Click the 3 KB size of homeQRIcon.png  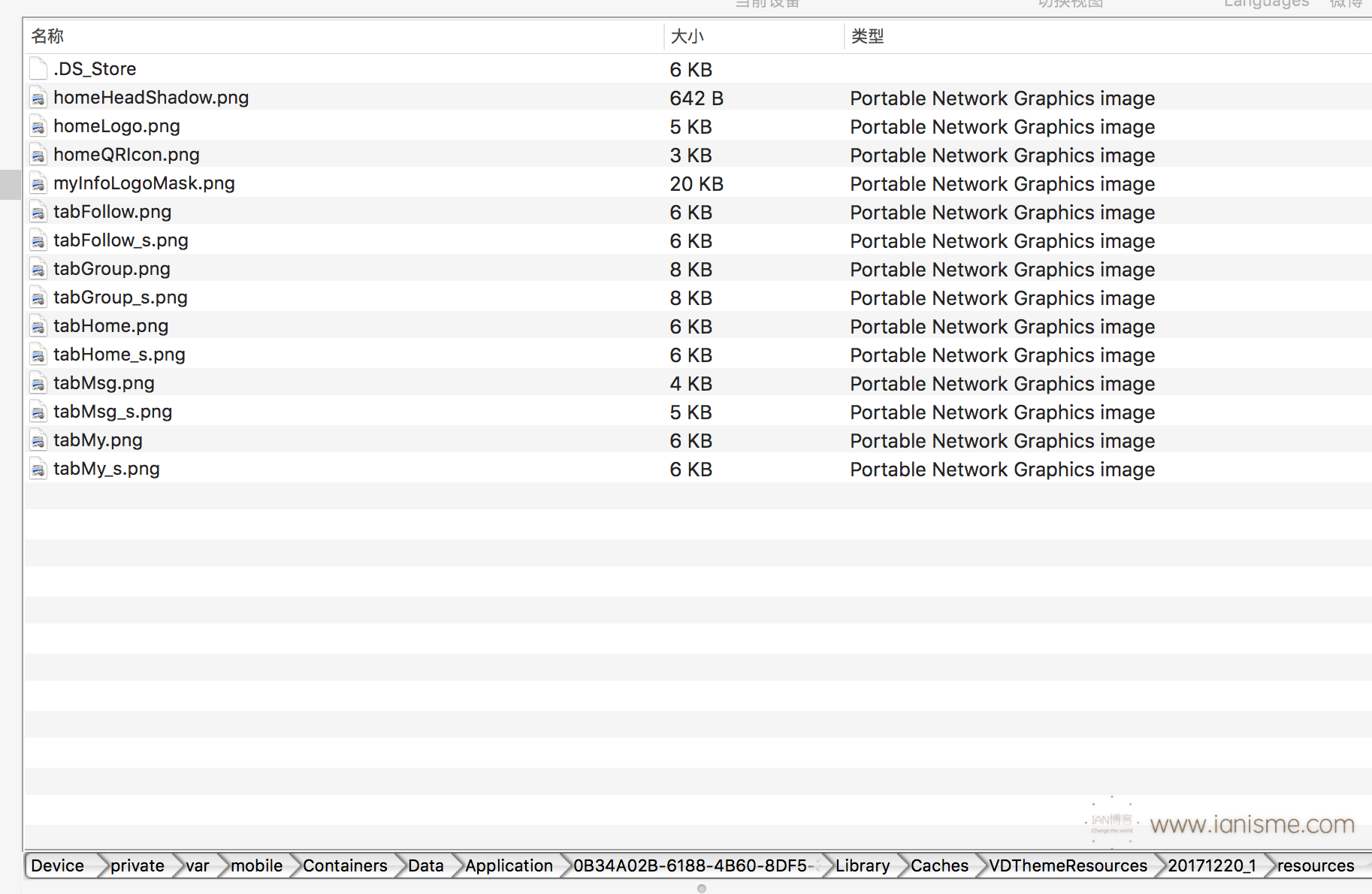tap(691, 156)
